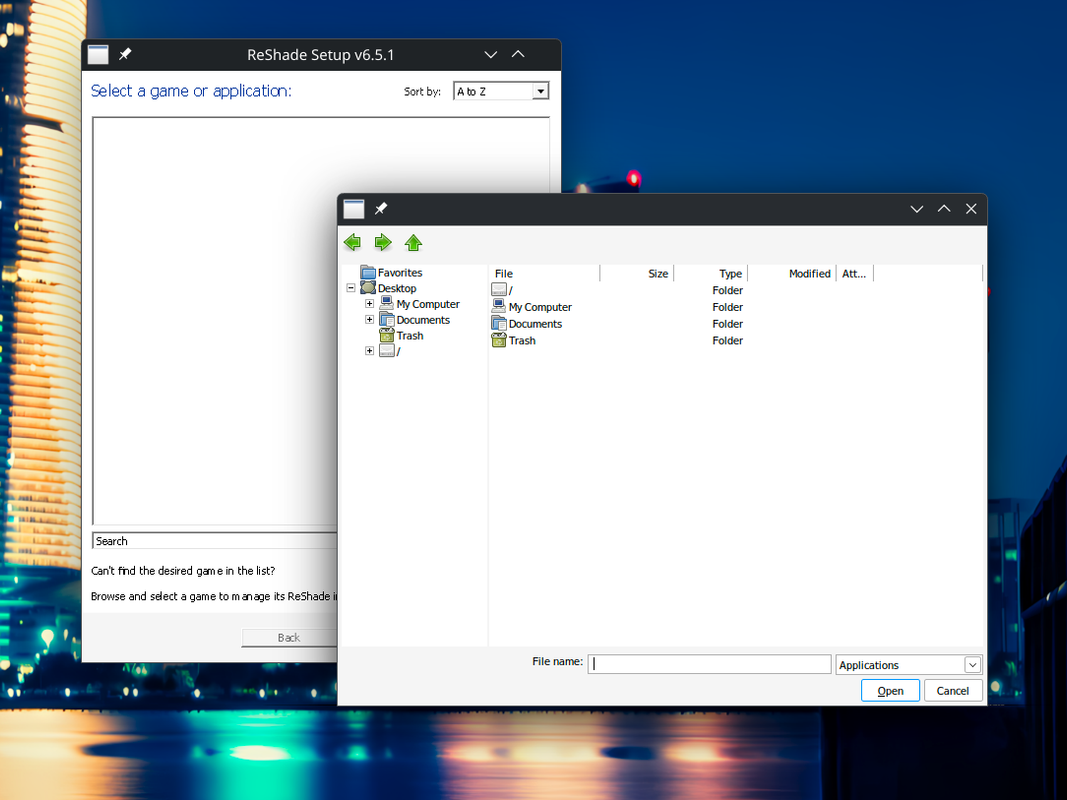This screenshot has height=800, width=1067.
Task: Open the Applications file type dropdown
Action: [972, 665]
